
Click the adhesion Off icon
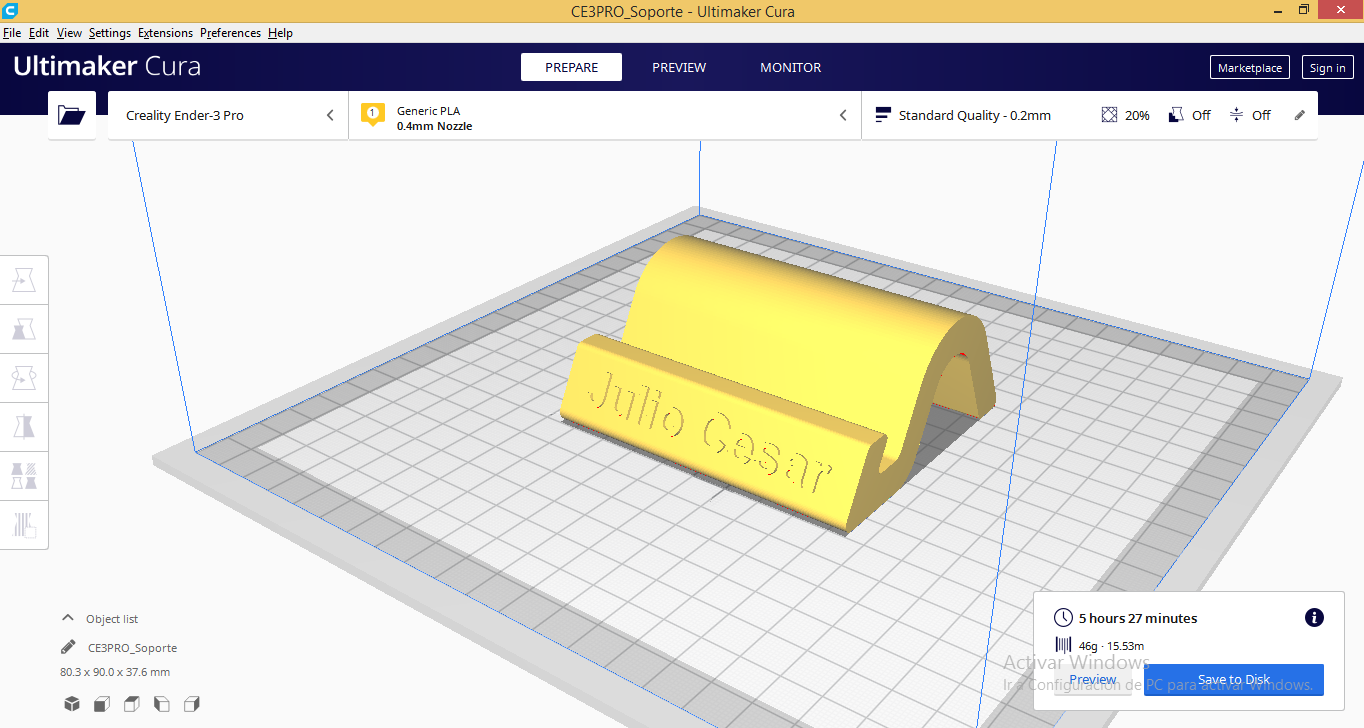click(1236, 115)
